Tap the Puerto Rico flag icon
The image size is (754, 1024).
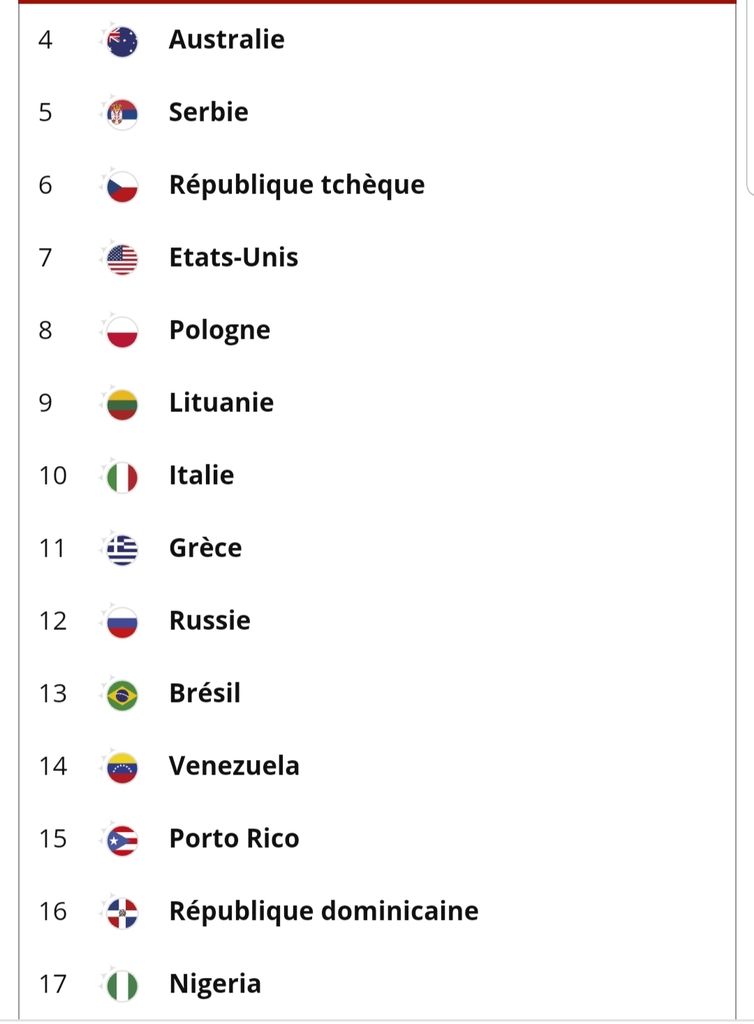tap(122, 840)
